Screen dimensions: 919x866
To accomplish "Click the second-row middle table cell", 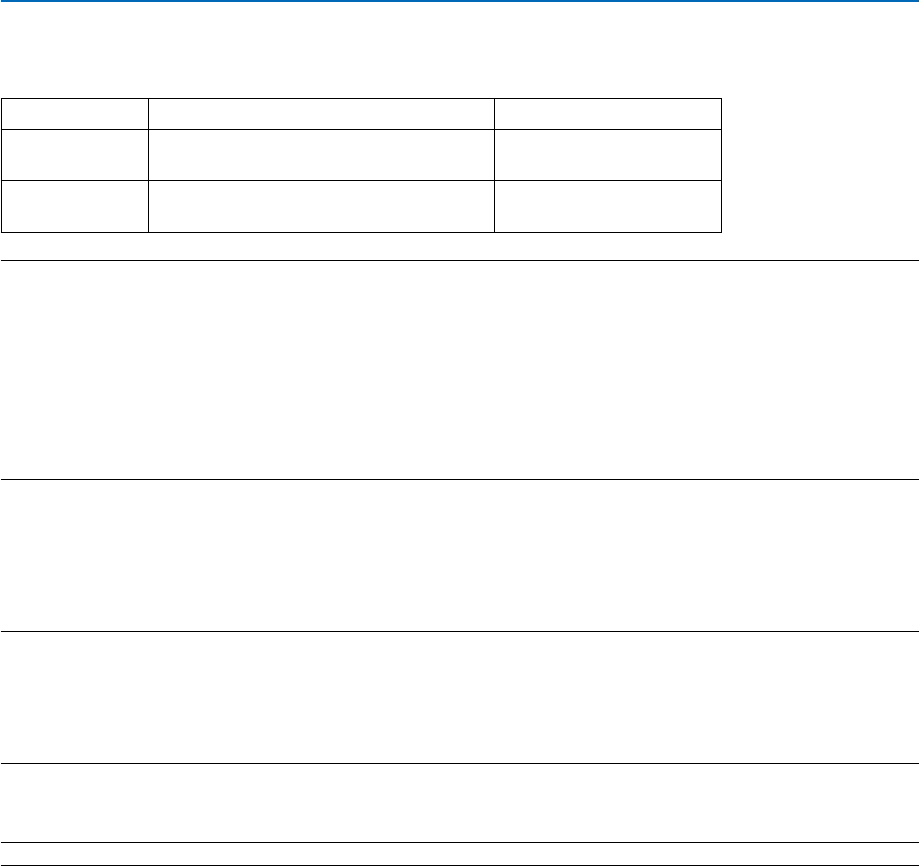I will click(x=321, y=154).
